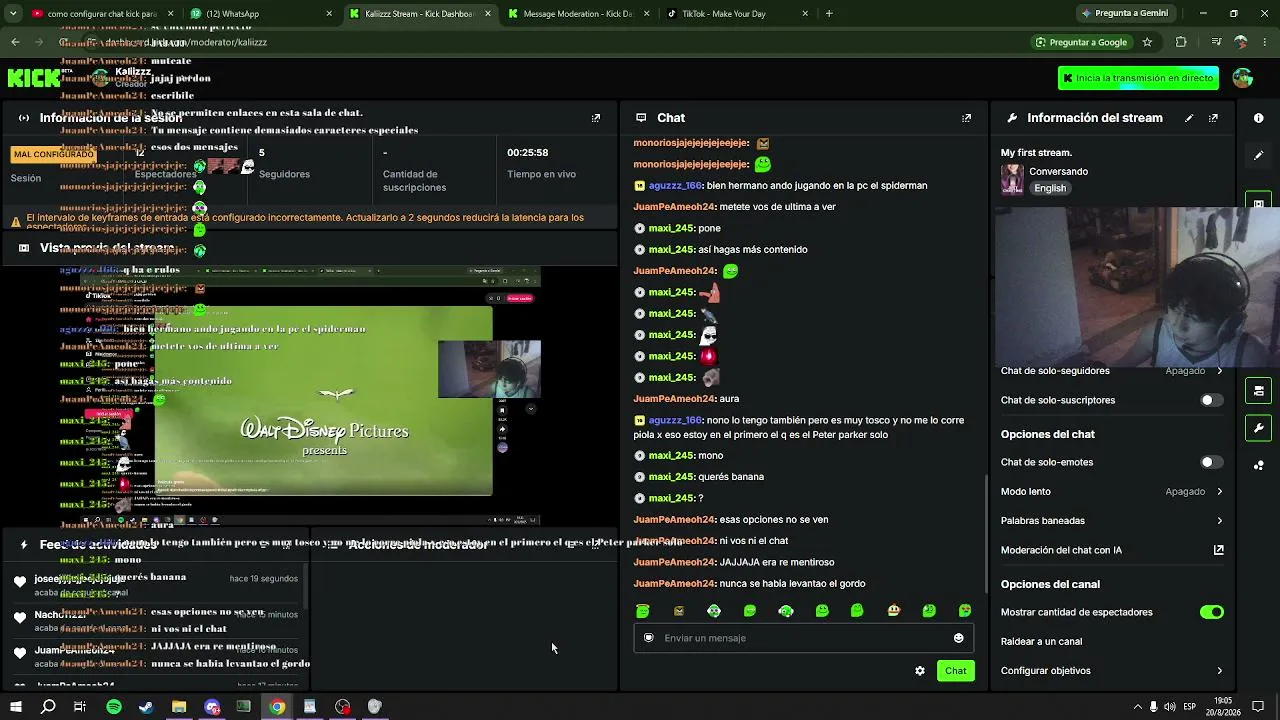Click the stream title 'My first stream.'
Image resolution: width=1280 pixels, height=720 pixels.
coord(1036,153)
